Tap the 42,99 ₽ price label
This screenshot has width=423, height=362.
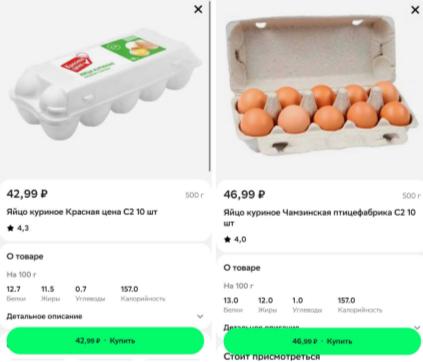tap(27, 194)
